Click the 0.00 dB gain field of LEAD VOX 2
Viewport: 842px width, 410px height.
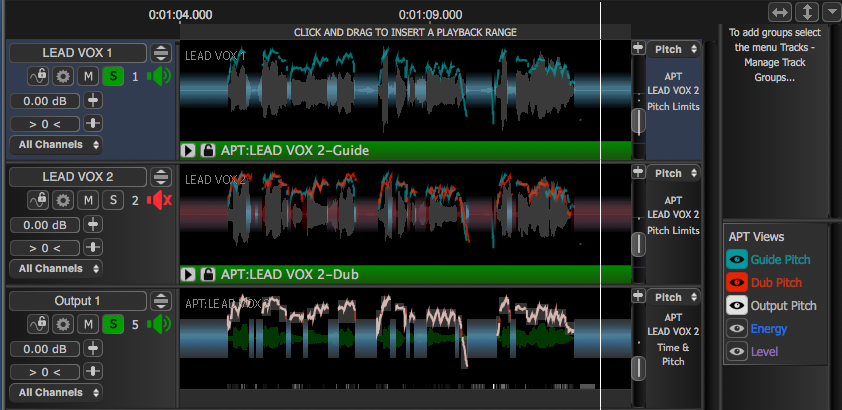[x=45, y=225]
